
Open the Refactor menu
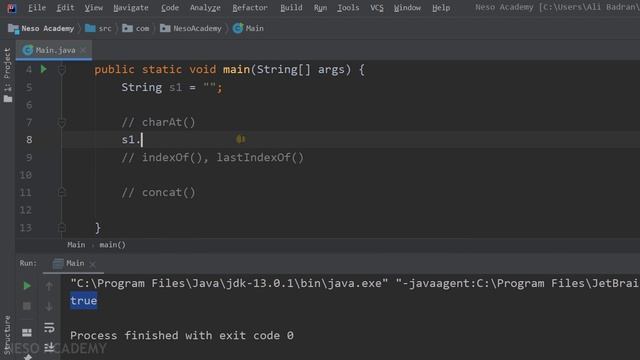tap(250, 8)
